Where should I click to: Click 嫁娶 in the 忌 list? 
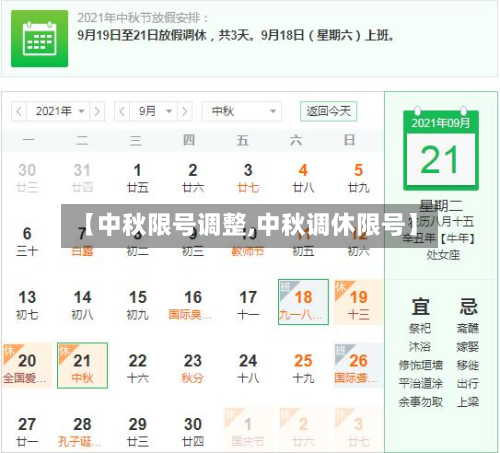[x=468, y=347]
